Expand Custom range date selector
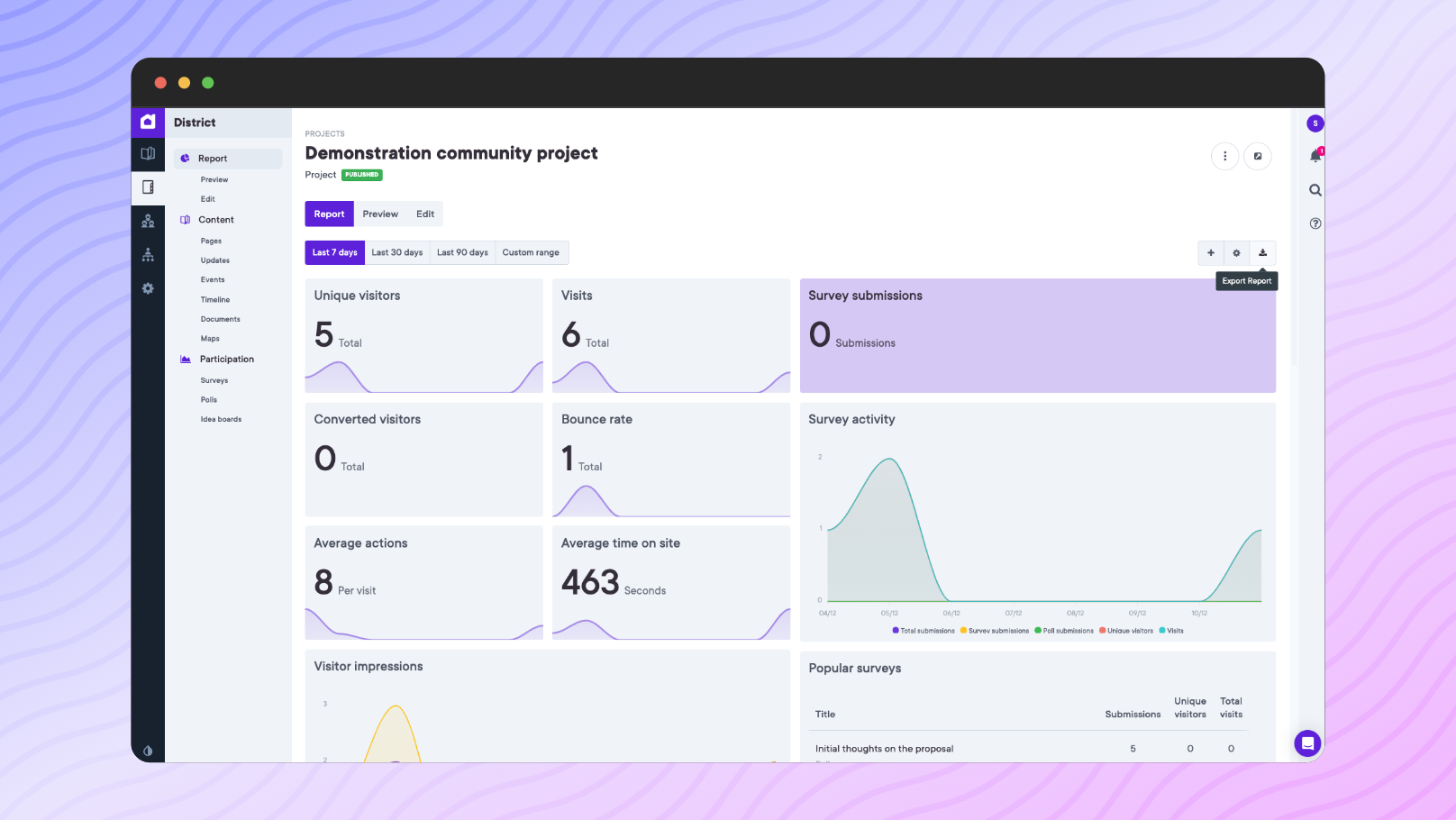The height and width of the screenshot is (820, 1456). coord(531,252)
